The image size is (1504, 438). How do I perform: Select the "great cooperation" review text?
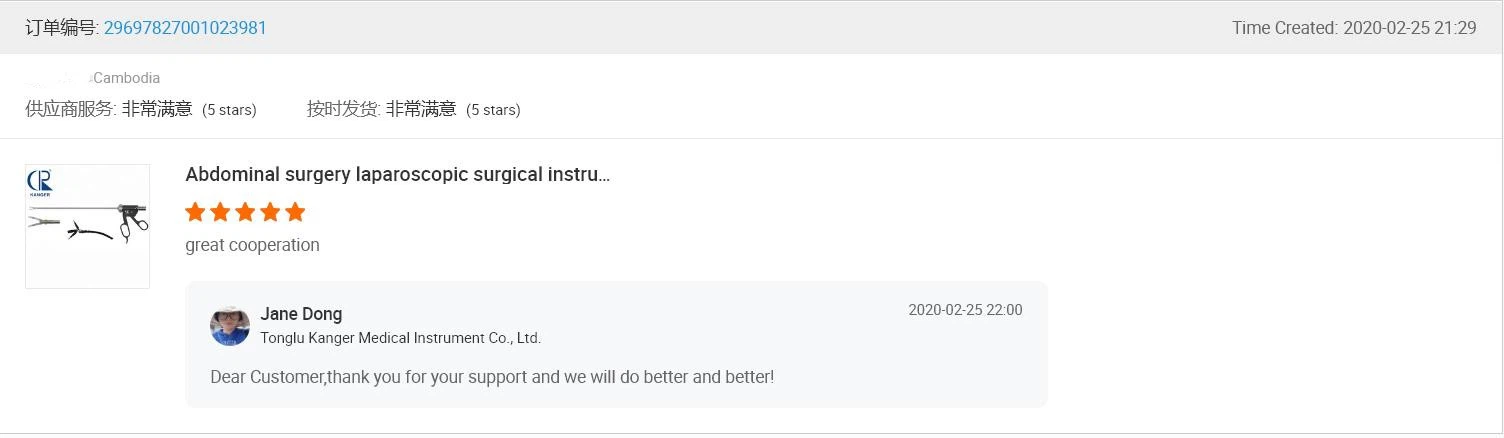pos(252,245)
